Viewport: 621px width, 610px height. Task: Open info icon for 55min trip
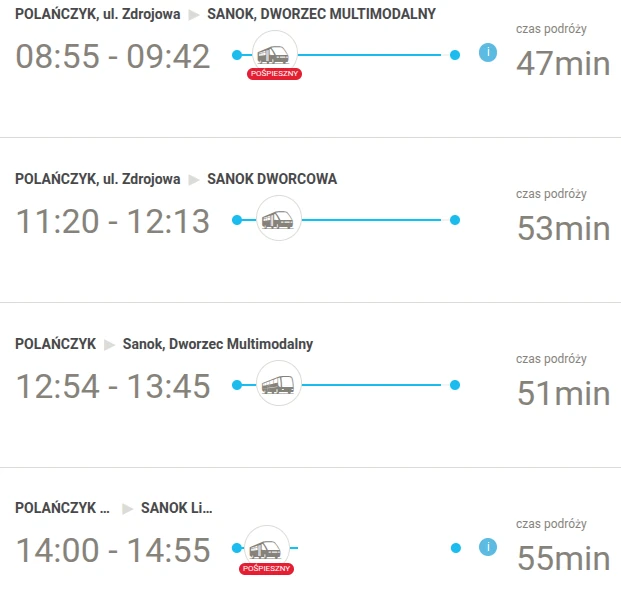[x=488, y=547]
